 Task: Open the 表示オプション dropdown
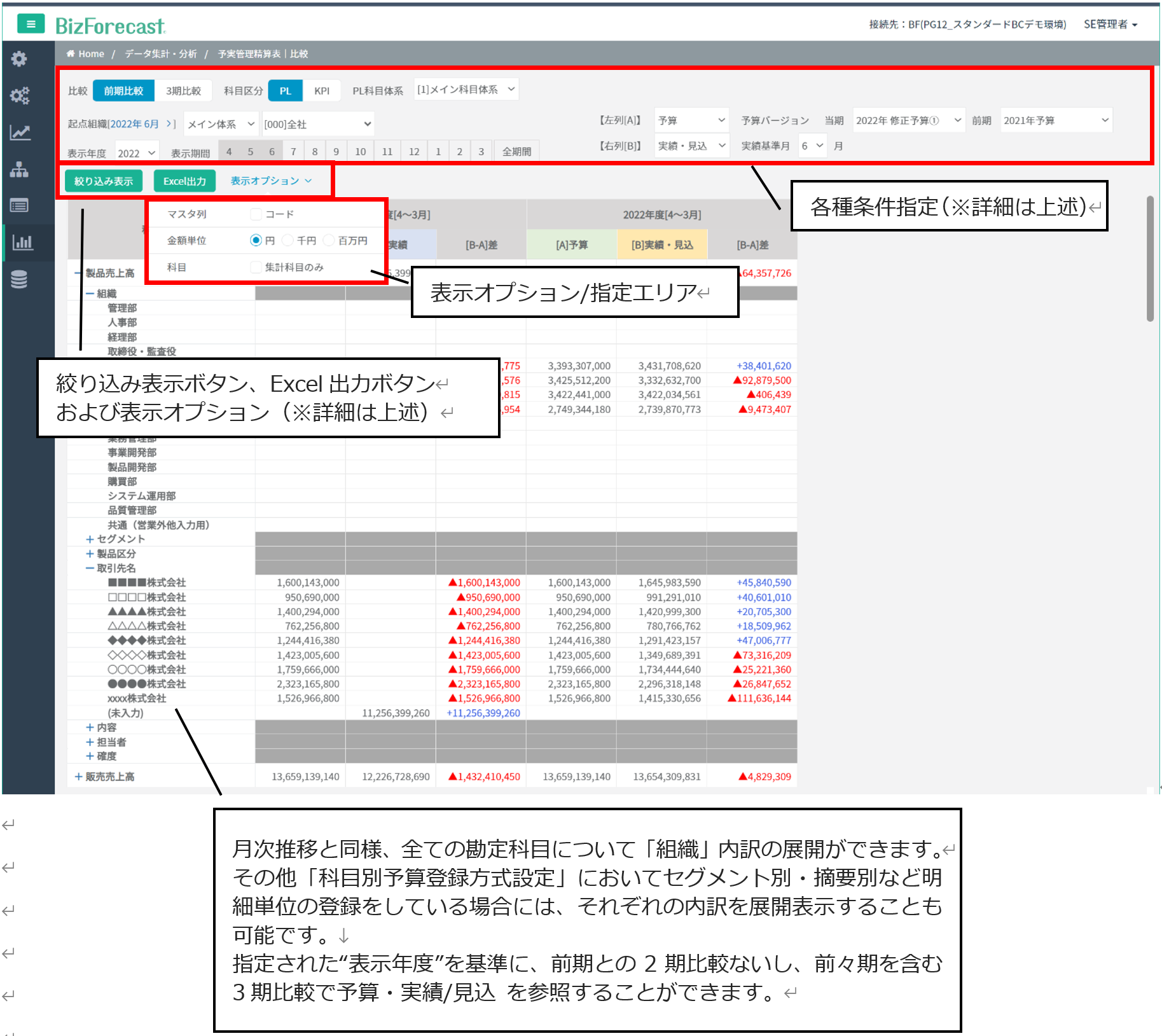point(271,181)
